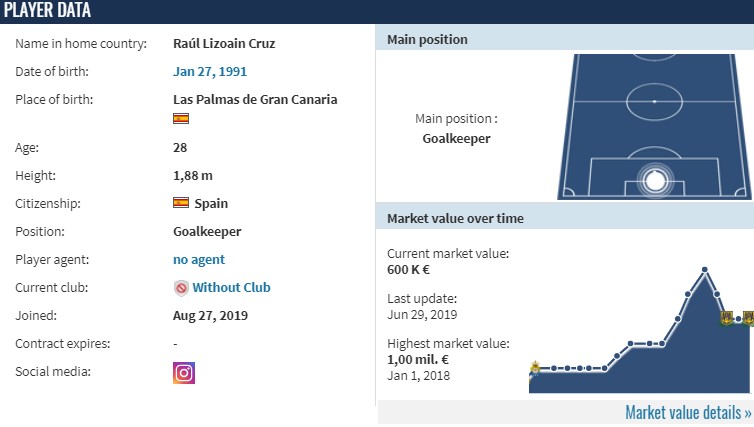Click the "Main position" section header

click(427, 40)
